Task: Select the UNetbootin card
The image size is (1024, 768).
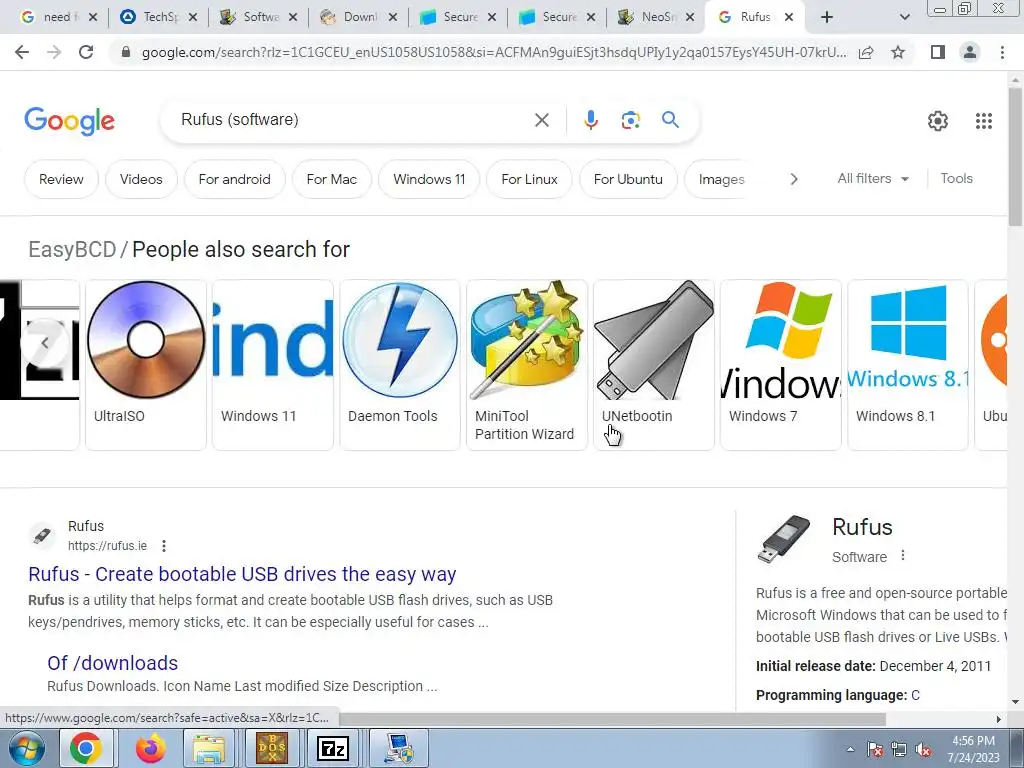Action: click(654, 364)
